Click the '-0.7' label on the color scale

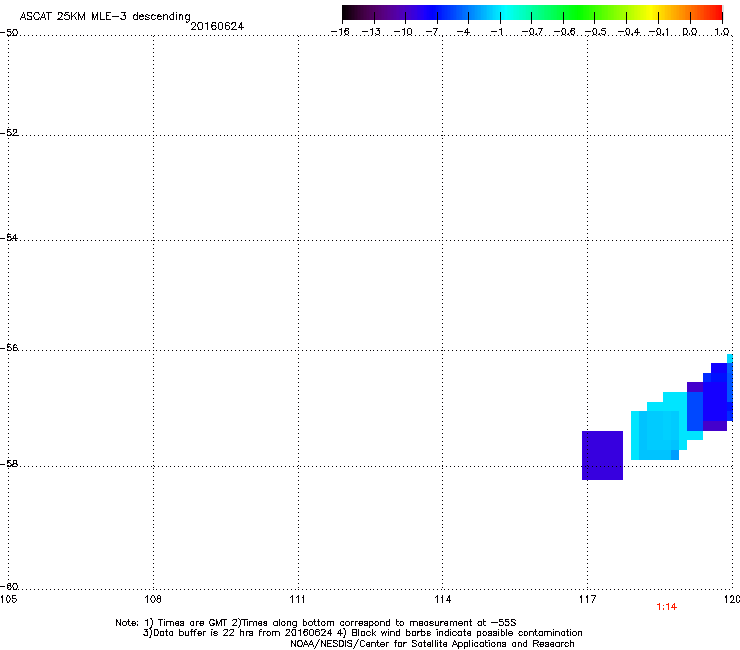click(x=532, y=32)
